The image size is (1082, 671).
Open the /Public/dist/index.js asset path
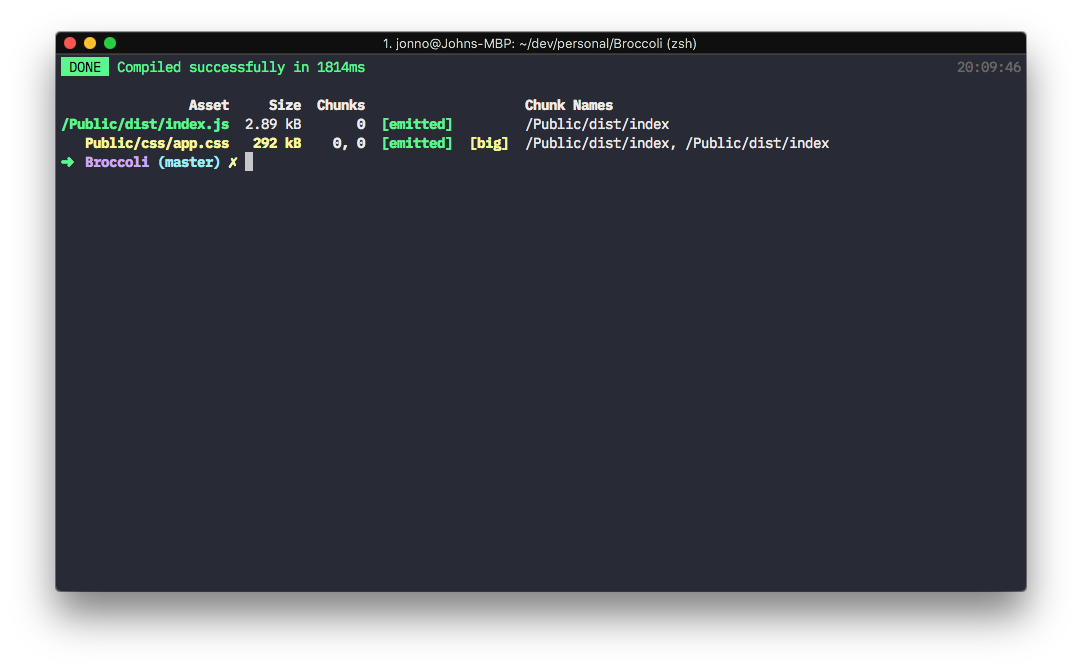(145, 123)
